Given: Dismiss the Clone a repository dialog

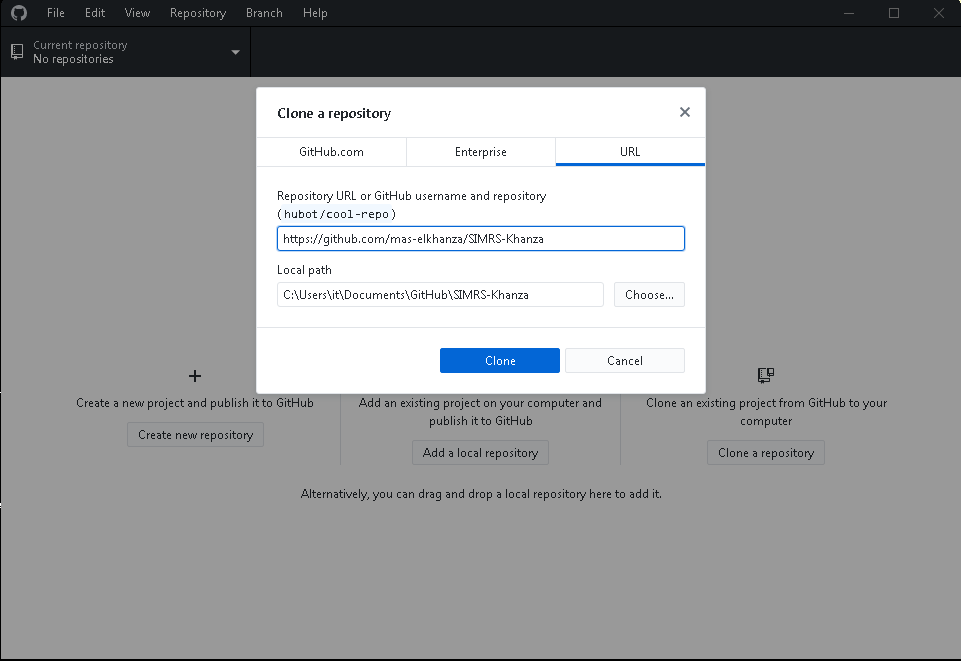Looking at the screenshot, I should coord(684,112).
